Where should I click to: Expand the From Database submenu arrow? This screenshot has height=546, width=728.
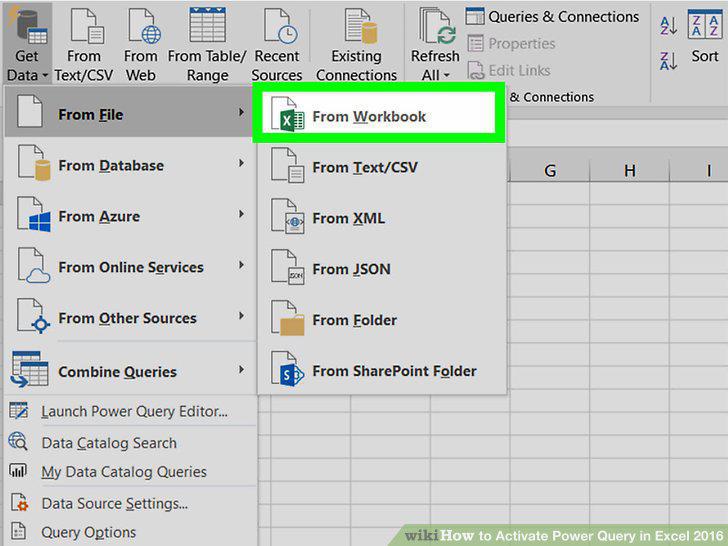coord(241,163)
